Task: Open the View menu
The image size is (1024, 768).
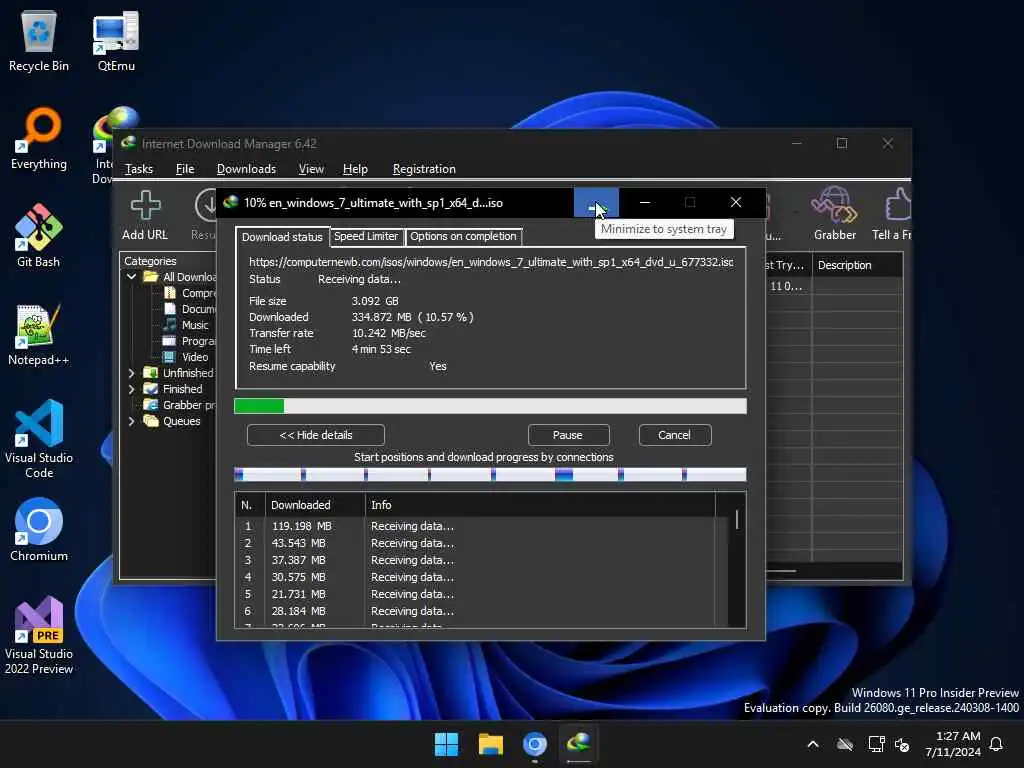Action: coord(311,169)
